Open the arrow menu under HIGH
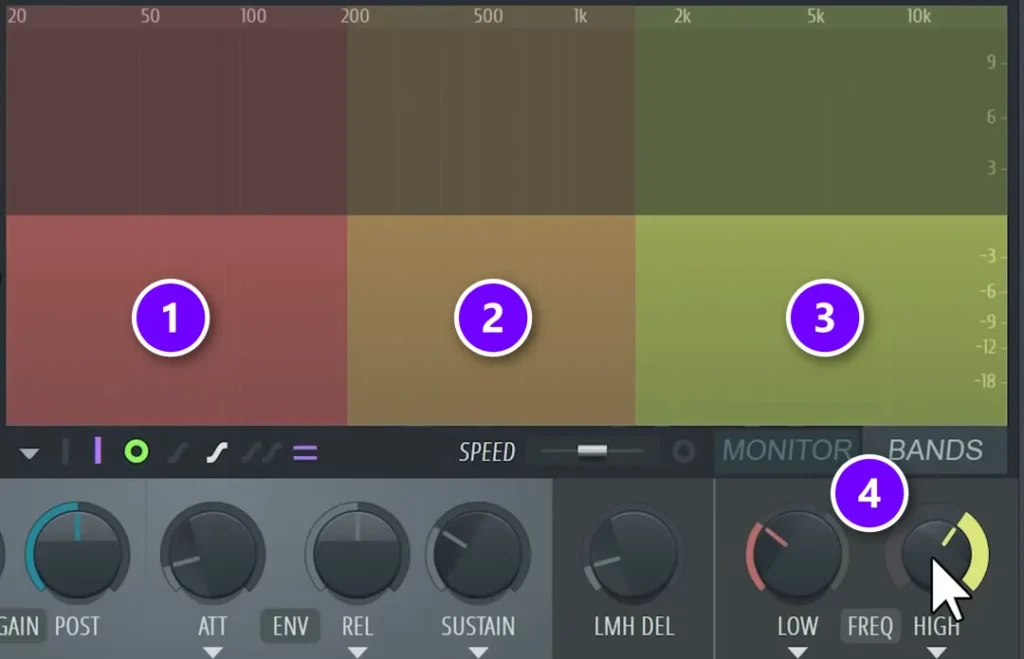Screen dimensions: 1024x659 pos(936,652)
